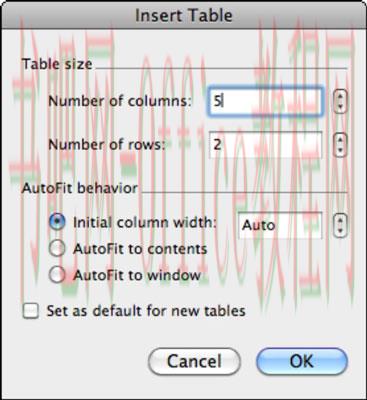Click the Number of columns input field
This screenshot has height=400, width=367.
(266, 101)
